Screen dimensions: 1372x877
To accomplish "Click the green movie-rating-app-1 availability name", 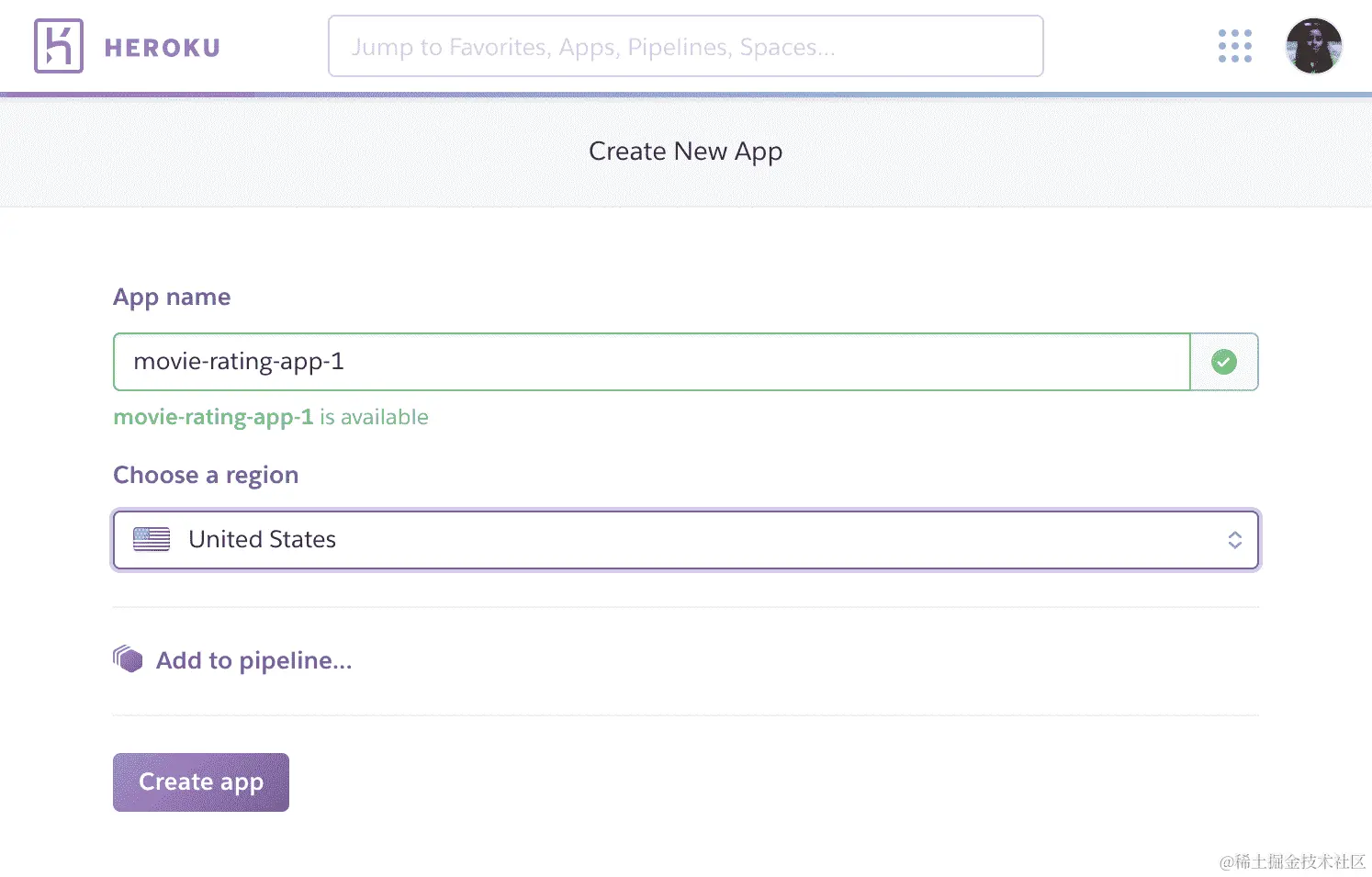I will pos(213,417).
